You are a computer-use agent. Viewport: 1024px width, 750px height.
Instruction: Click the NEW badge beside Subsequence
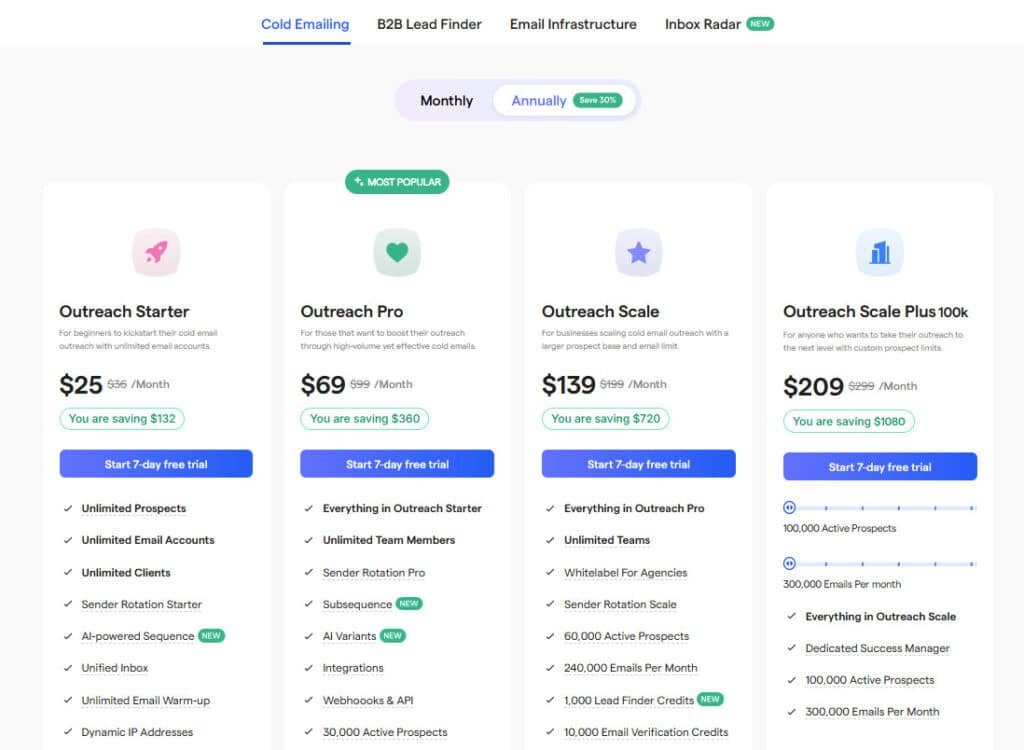point(409,604)
